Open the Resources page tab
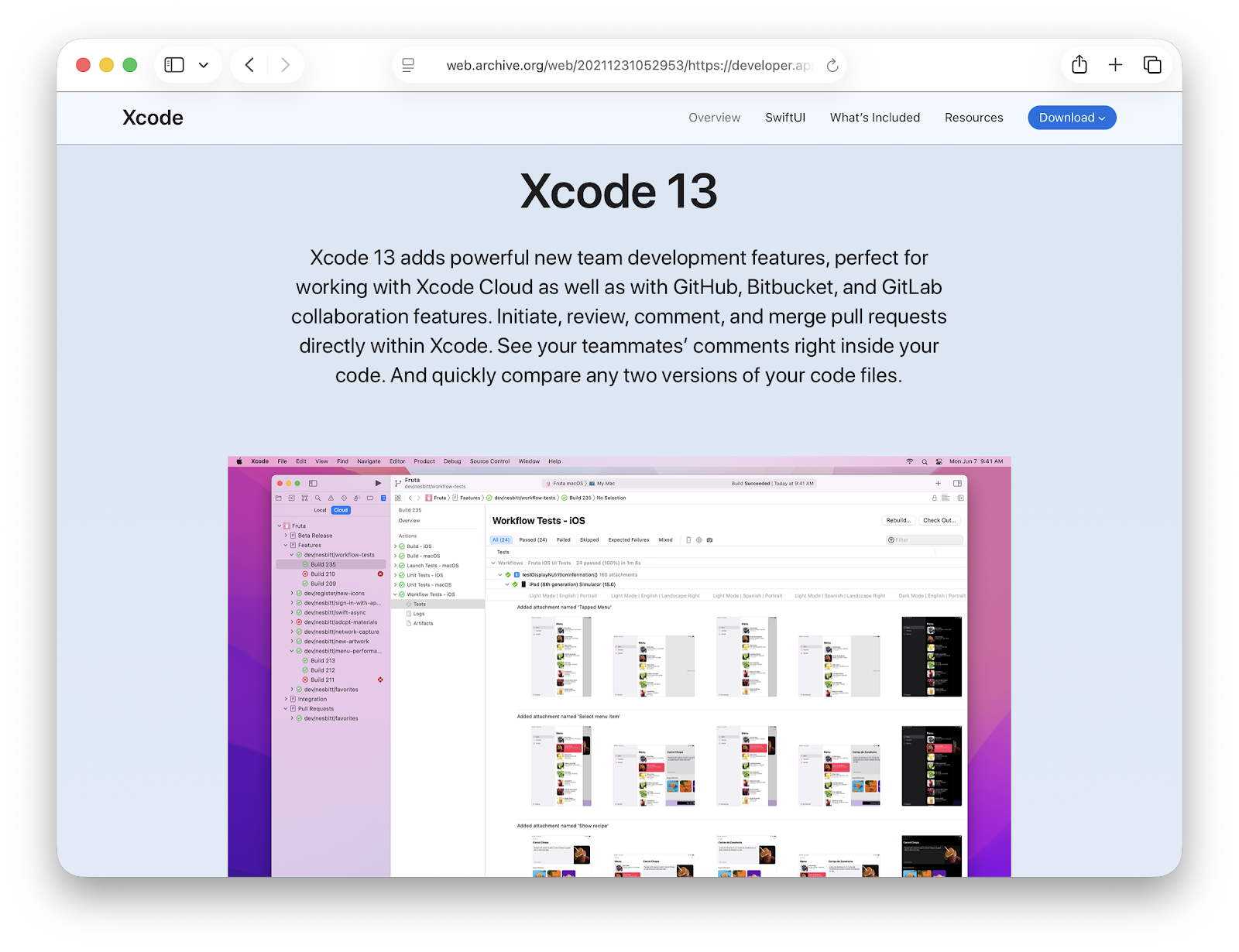The height and width of the screenshot is (952, 1239). 973,118
